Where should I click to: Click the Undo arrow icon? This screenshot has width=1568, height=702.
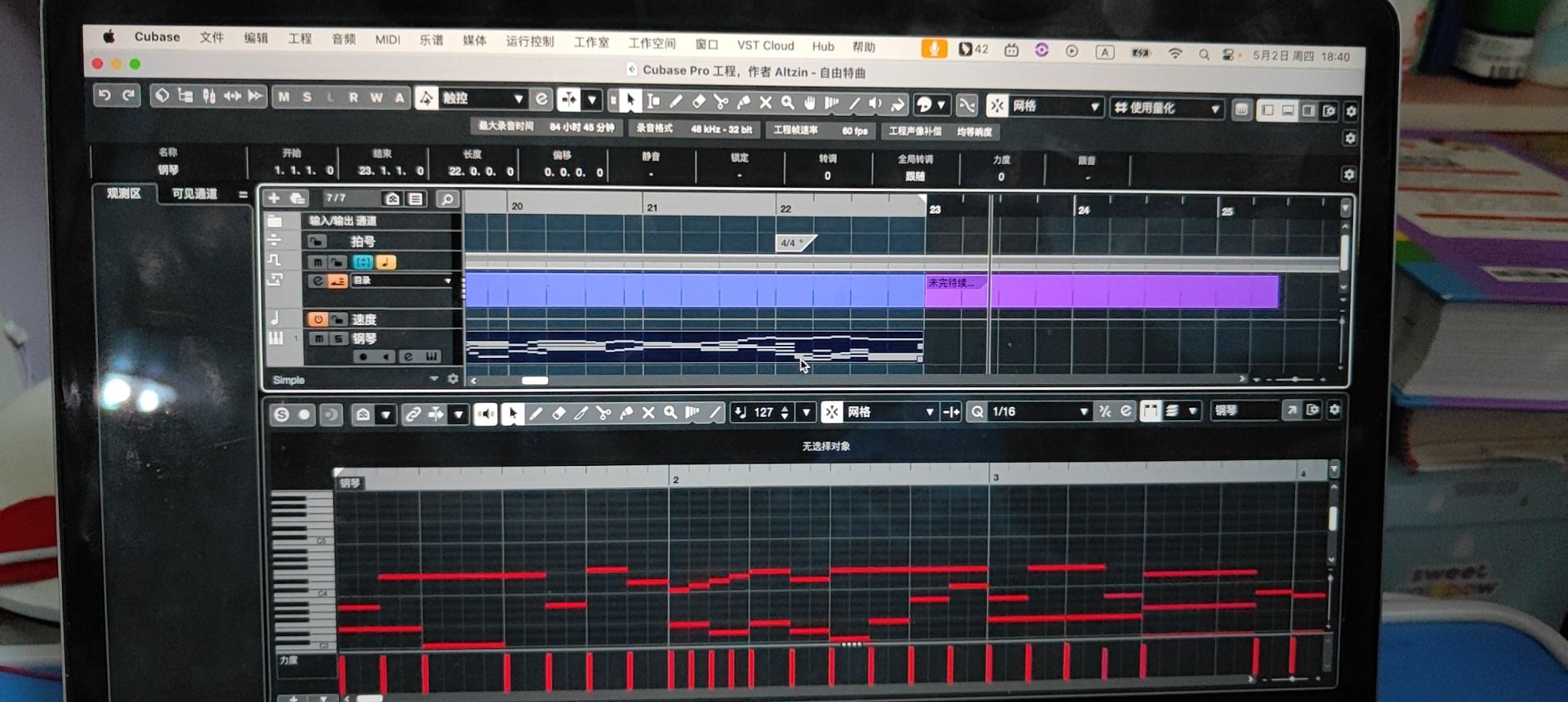point(105,96)
